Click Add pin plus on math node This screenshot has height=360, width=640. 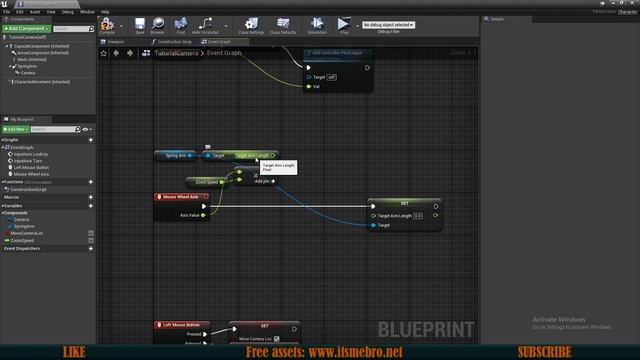[273, 181]
